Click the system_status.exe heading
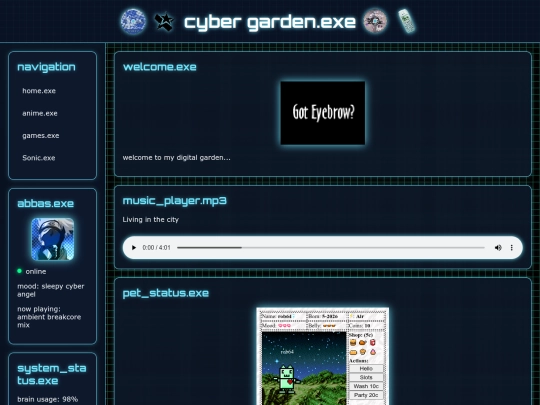This screenshot has height=405, width=540. click(52, 374)
